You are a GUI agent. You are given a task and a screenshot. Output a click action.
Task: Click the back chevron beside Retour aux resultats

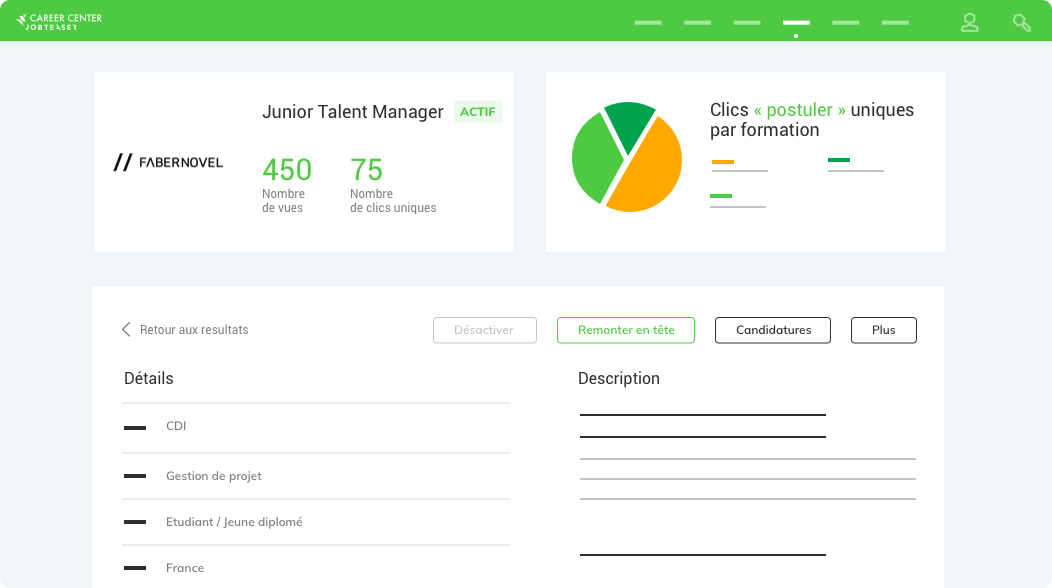click(125, 330)
